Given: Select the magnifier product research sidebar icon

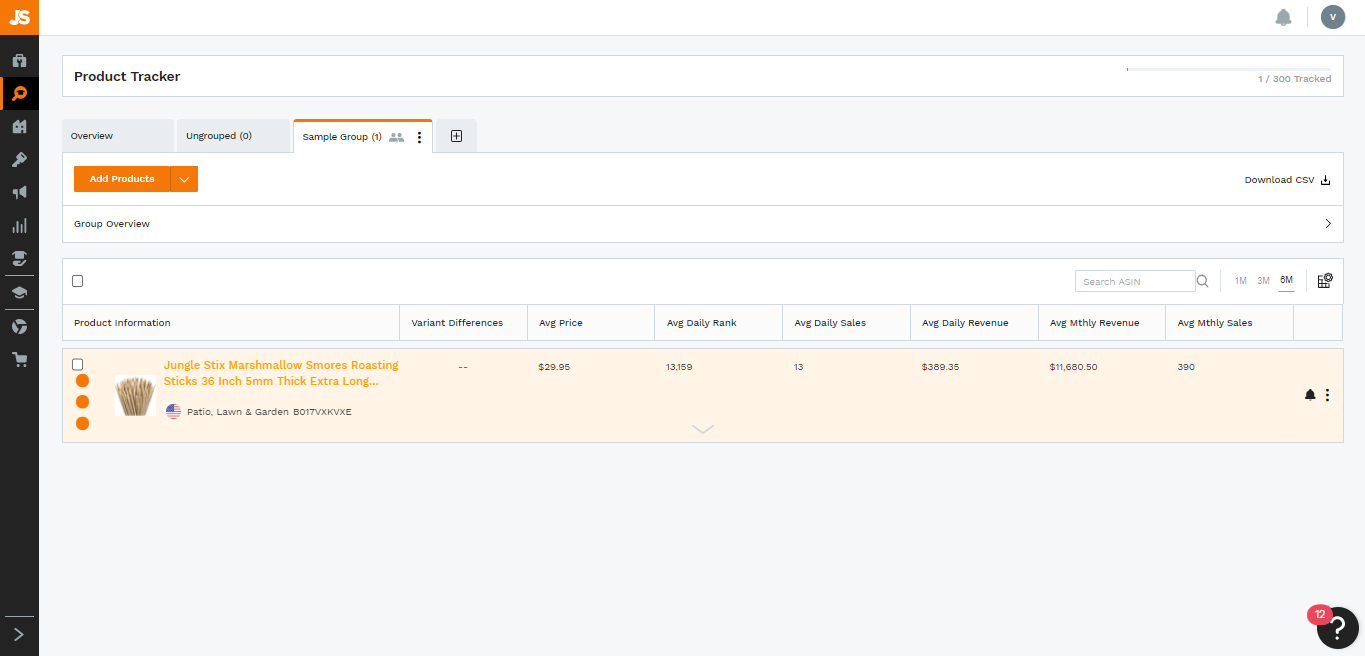Looking at the screenshot, I should [x=19, y=94].
